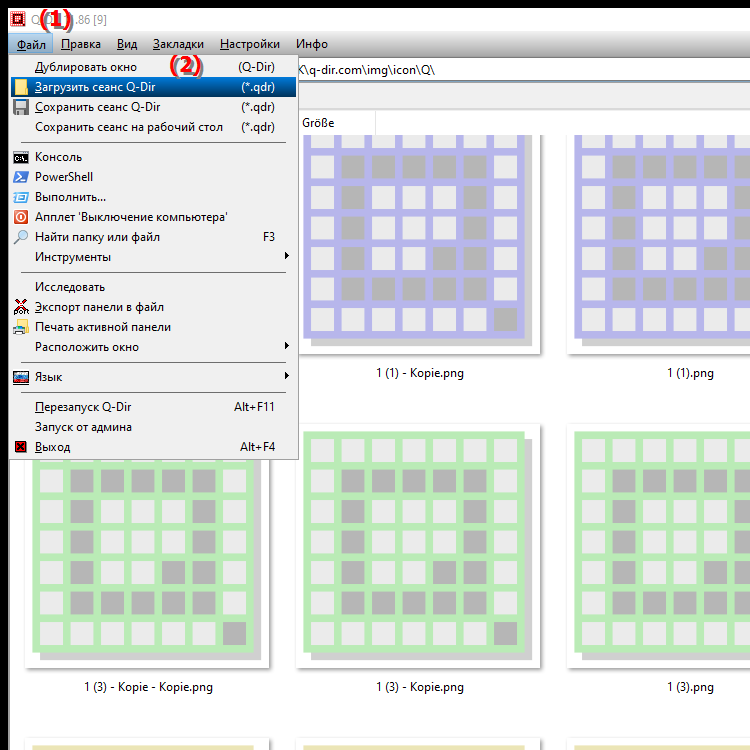Viewport: 750px width, 750px height.
Task: Expand the Инструменты submenu arrow
Action: (287, 256)
